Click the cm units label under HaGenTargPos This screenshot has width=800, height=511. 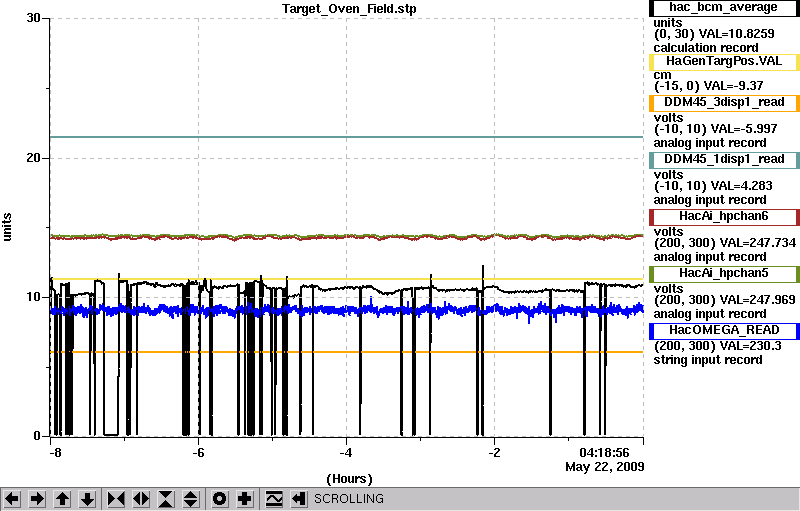662,75
